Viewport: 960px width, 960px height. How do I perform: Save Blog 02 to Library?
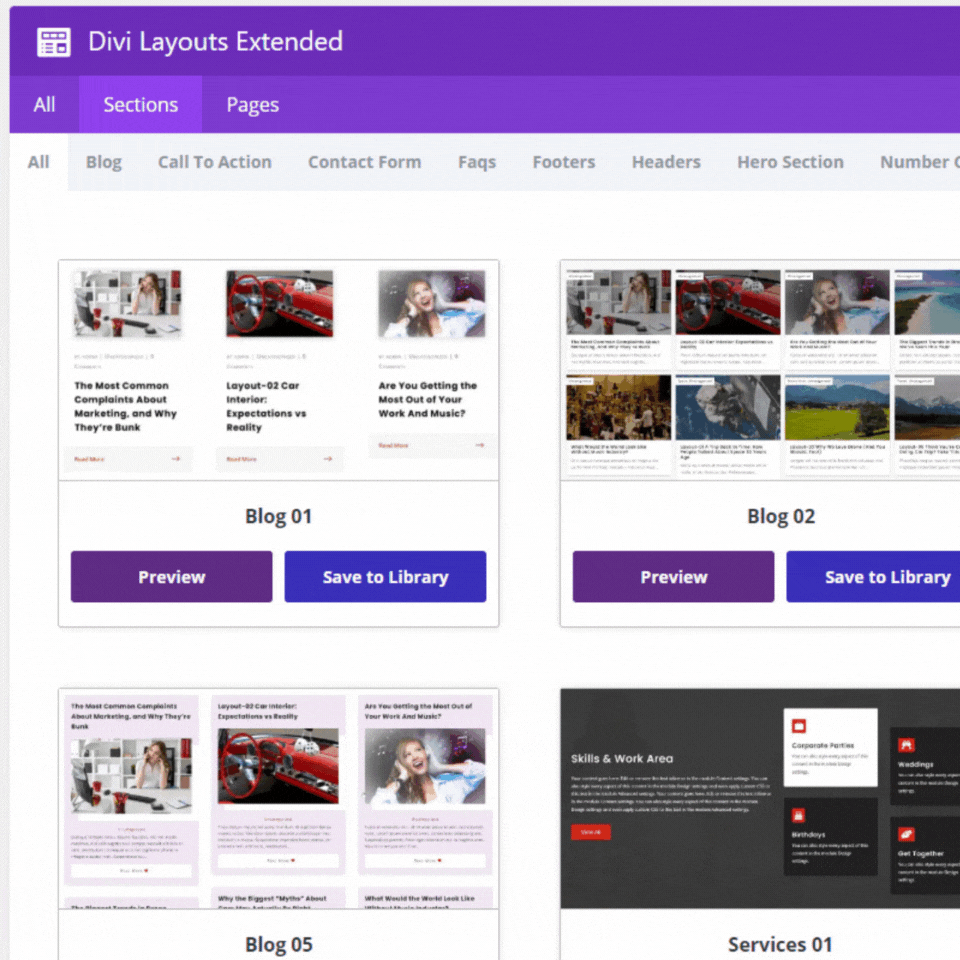pyautogui.click(x=873, y=577)
